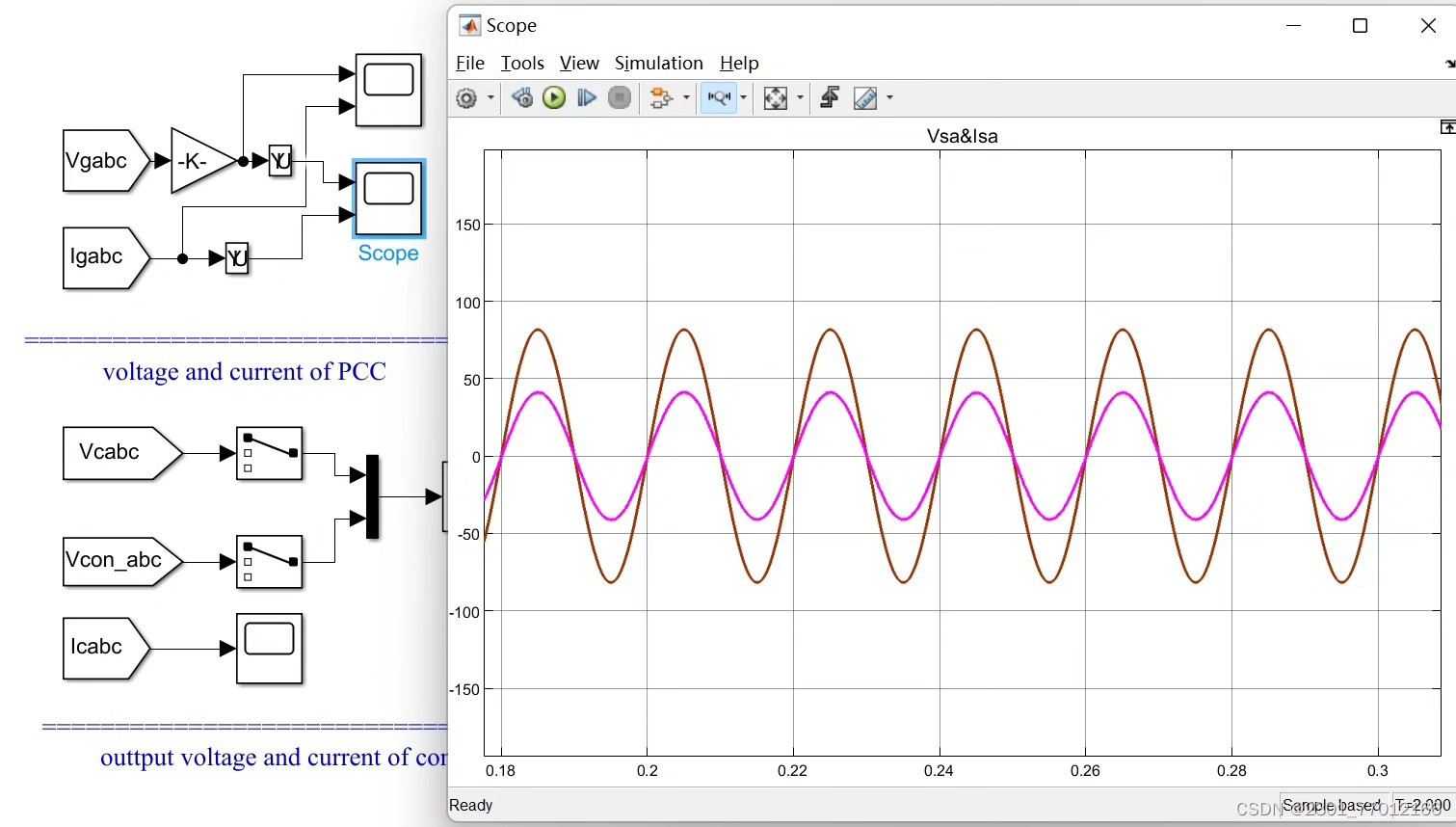Open the cursor measurements ruler icon
The image size is (1456, 827).
coord(865,98)
